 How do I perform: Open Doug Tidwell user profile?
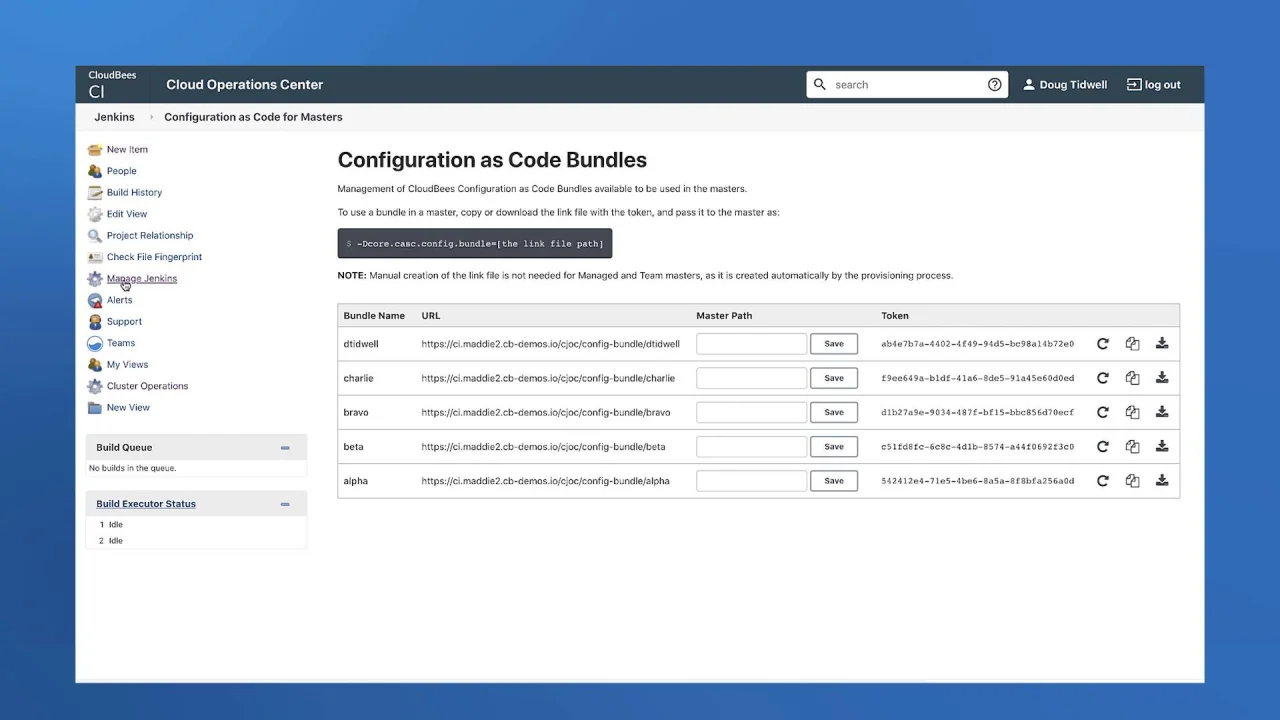click(1064, 85)
